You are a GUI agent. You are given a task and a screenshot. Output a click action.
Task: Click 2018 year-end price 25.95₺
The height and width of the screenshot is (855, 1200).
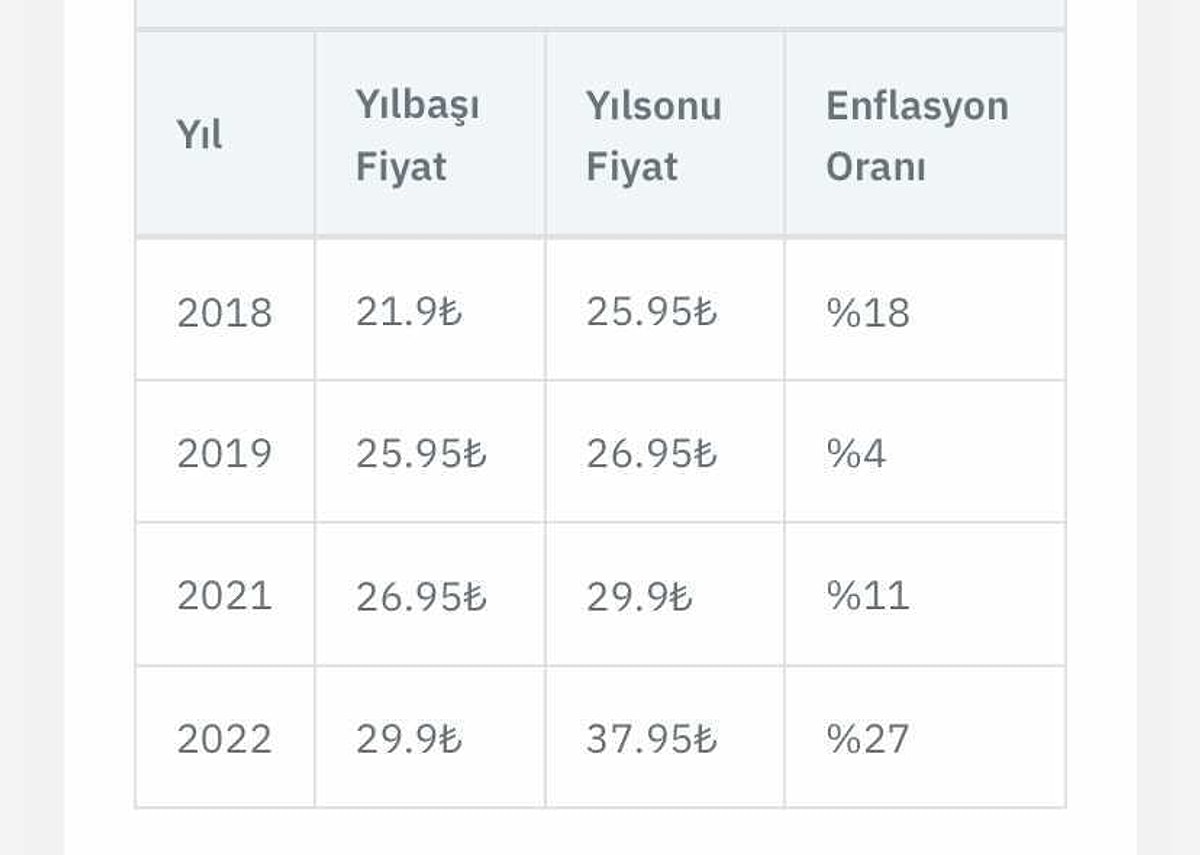[x=652, y=312]
